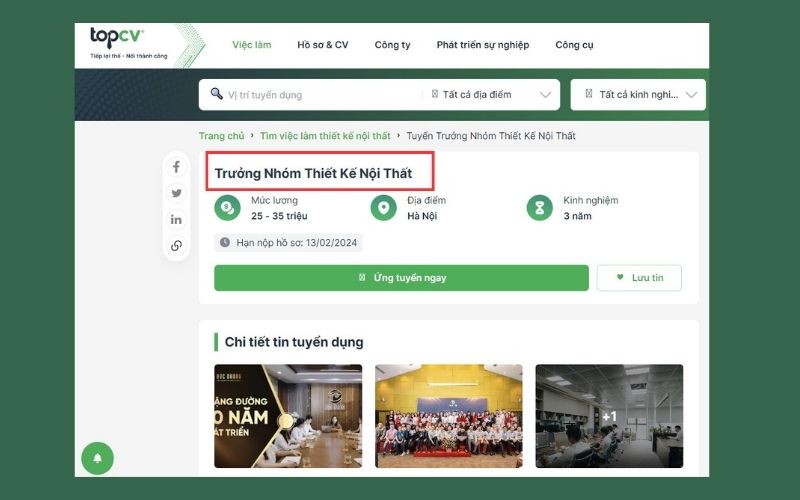Open the Hồ sơ & CV menu
Viewport: 800px width, 500px height.
323,45
